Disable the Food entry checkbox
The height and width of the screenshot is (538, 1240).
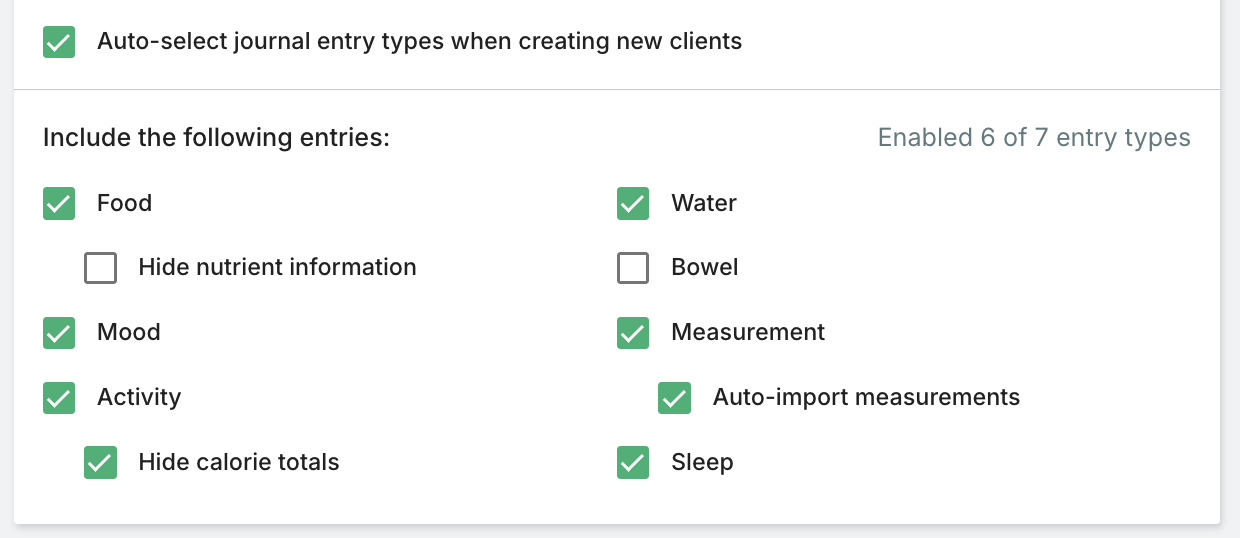coord(59,203)
